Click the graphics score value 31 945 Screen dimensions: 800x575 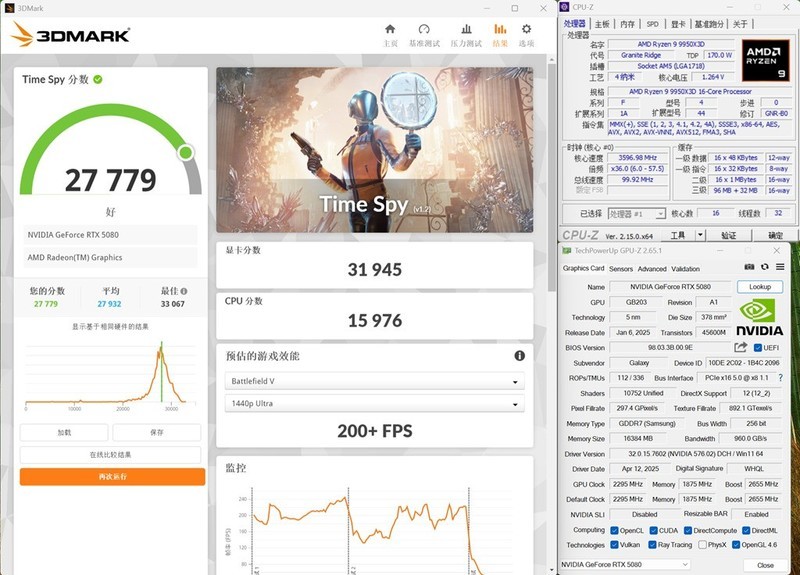pos(374,269)
